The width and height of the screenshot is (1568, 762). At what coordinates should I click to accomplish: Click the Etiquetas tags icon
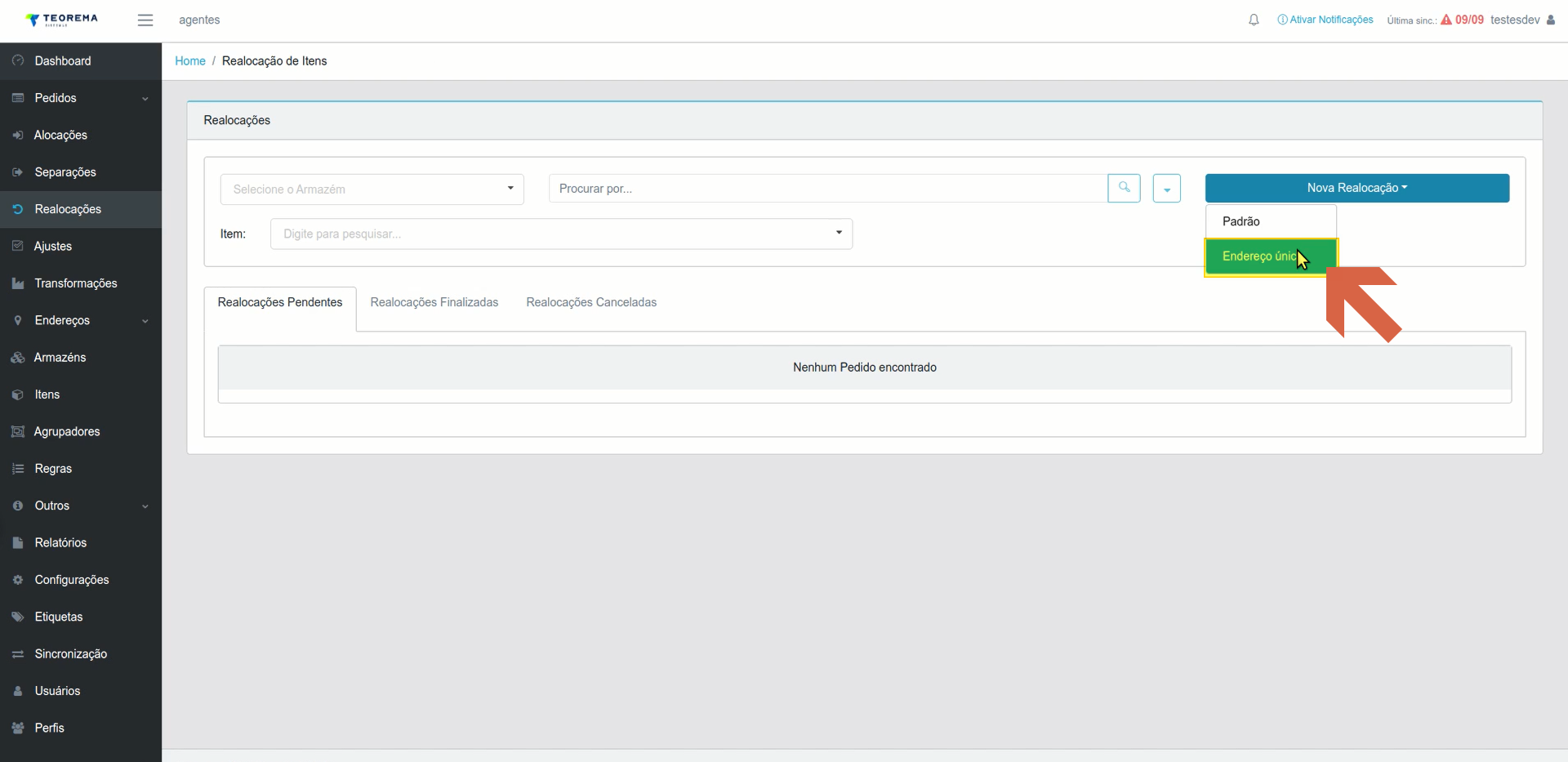tap(18, 617)
